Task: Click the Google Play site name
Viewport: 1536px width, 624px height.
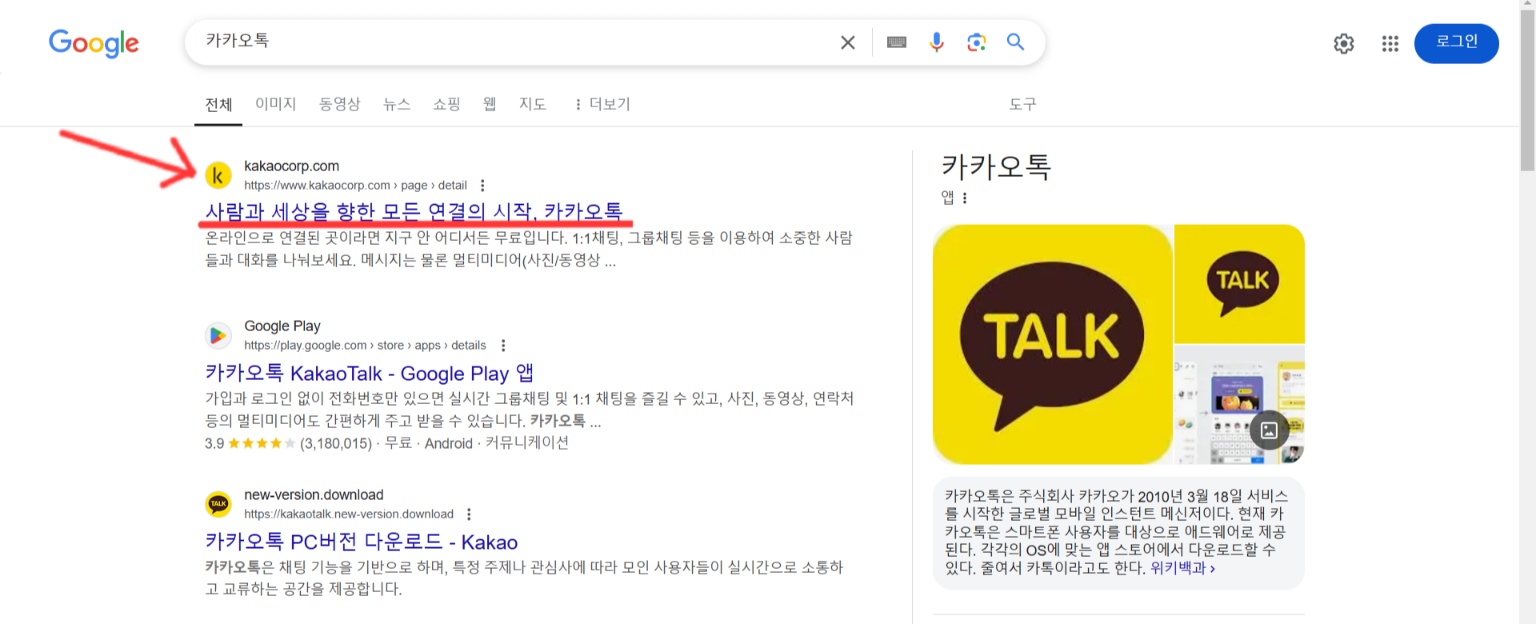Action: pos(282,326)
